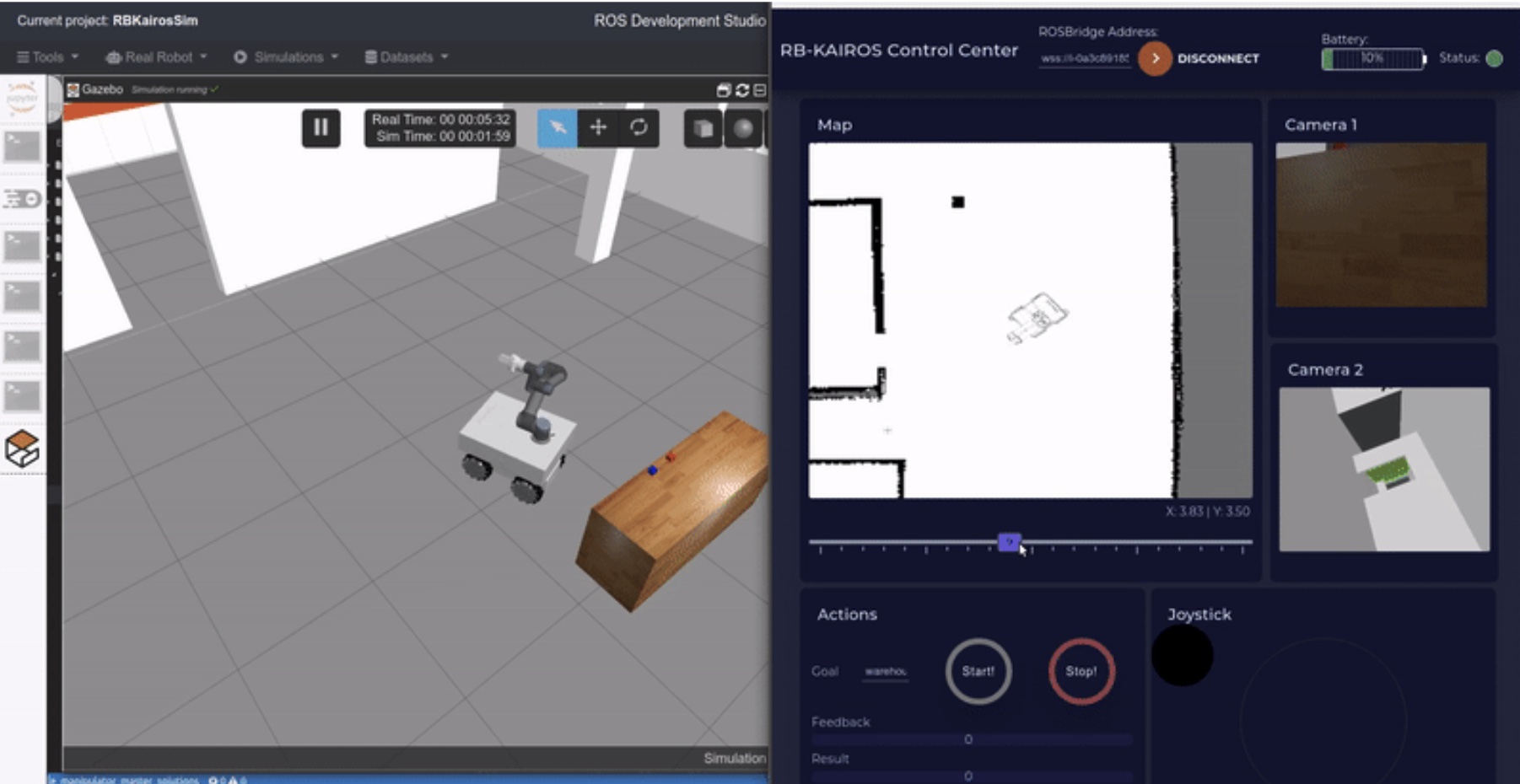1520x784 pixels.
Task: Click the sidebar icon with lines and a circle
Action: pyautogui.click(x=22, y=198)
